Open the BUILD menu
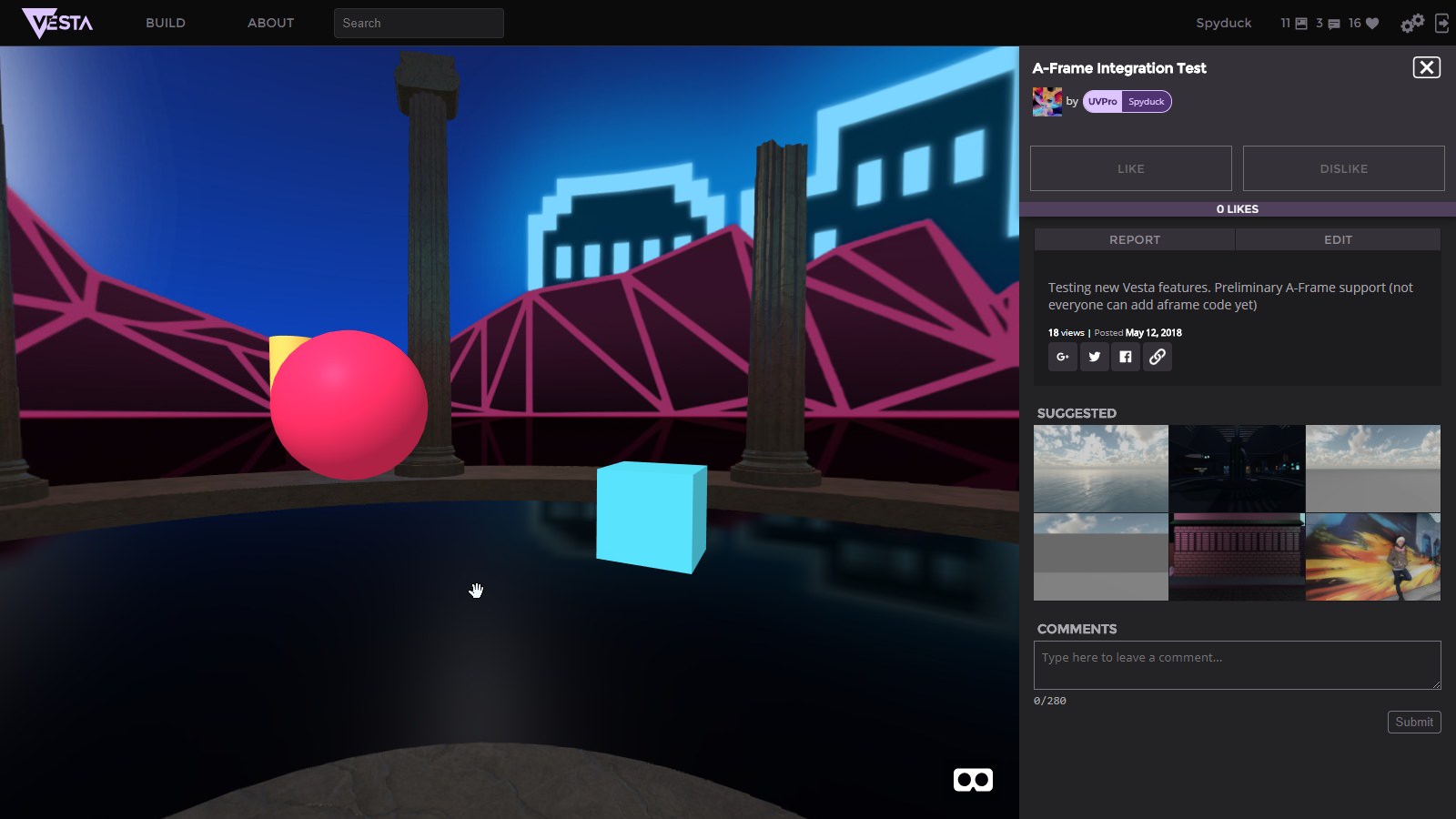Screen dimensions: 1456x819 pos(166,23)
